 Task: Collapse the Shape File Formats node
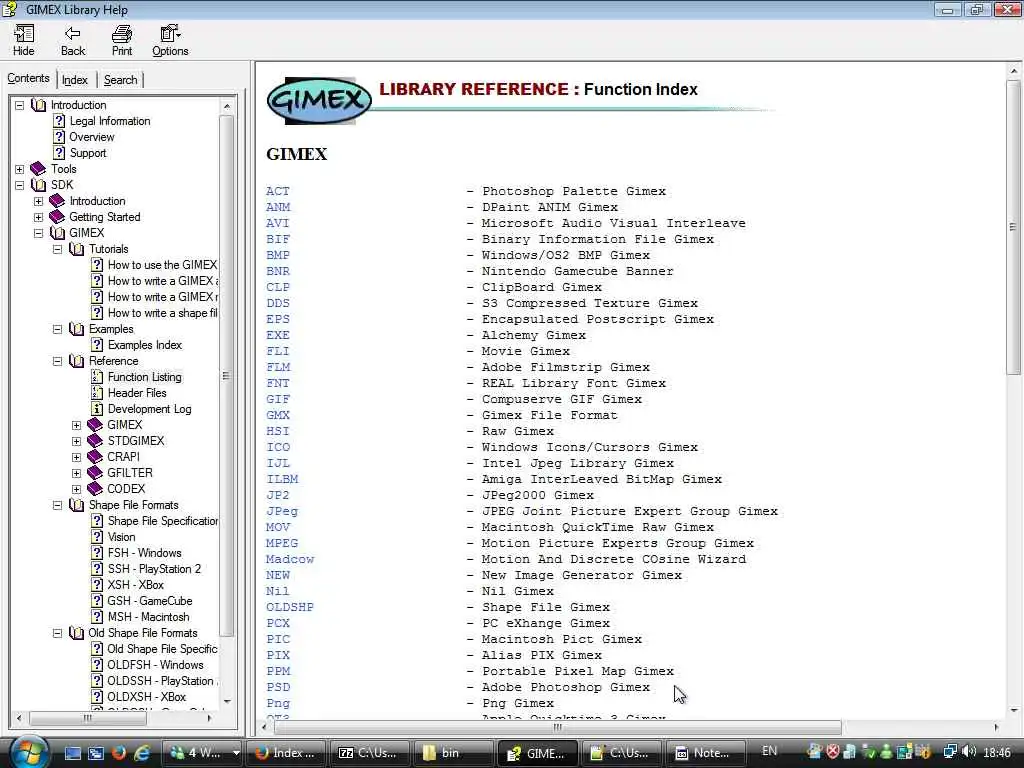click(57, 505)
